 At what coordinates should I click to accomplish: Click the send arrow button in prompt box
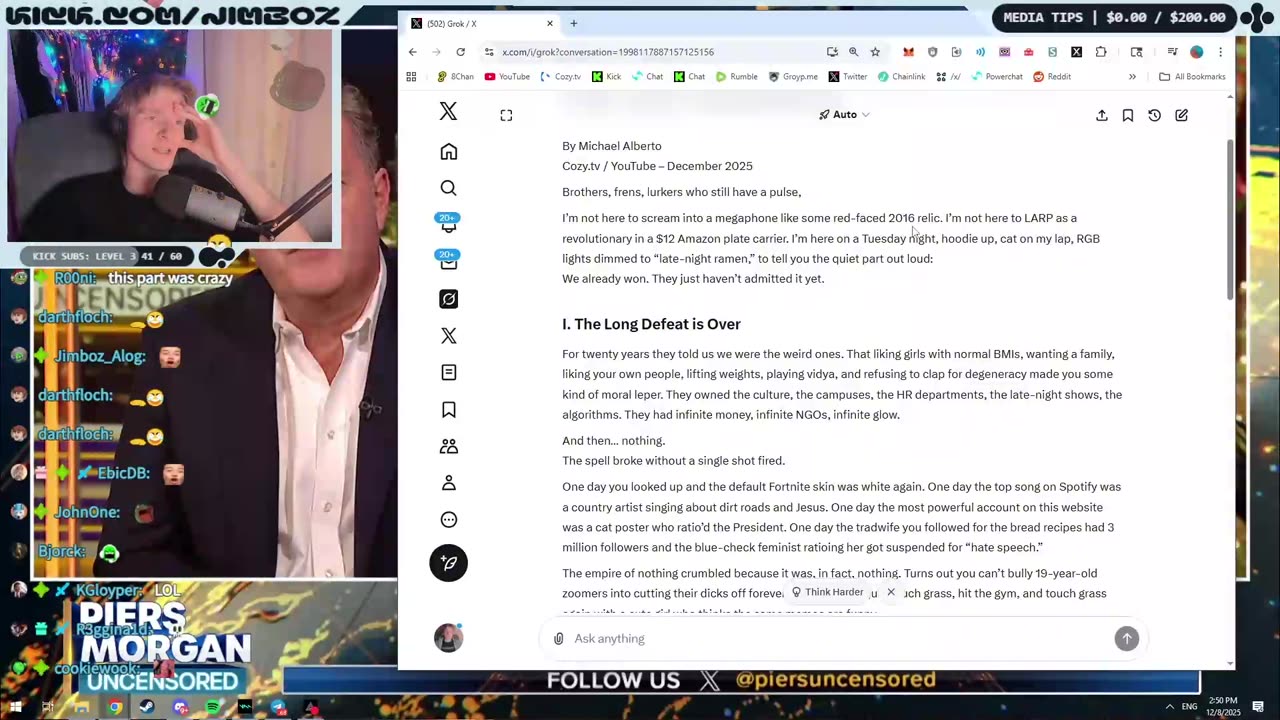(x=1126, y=639)
